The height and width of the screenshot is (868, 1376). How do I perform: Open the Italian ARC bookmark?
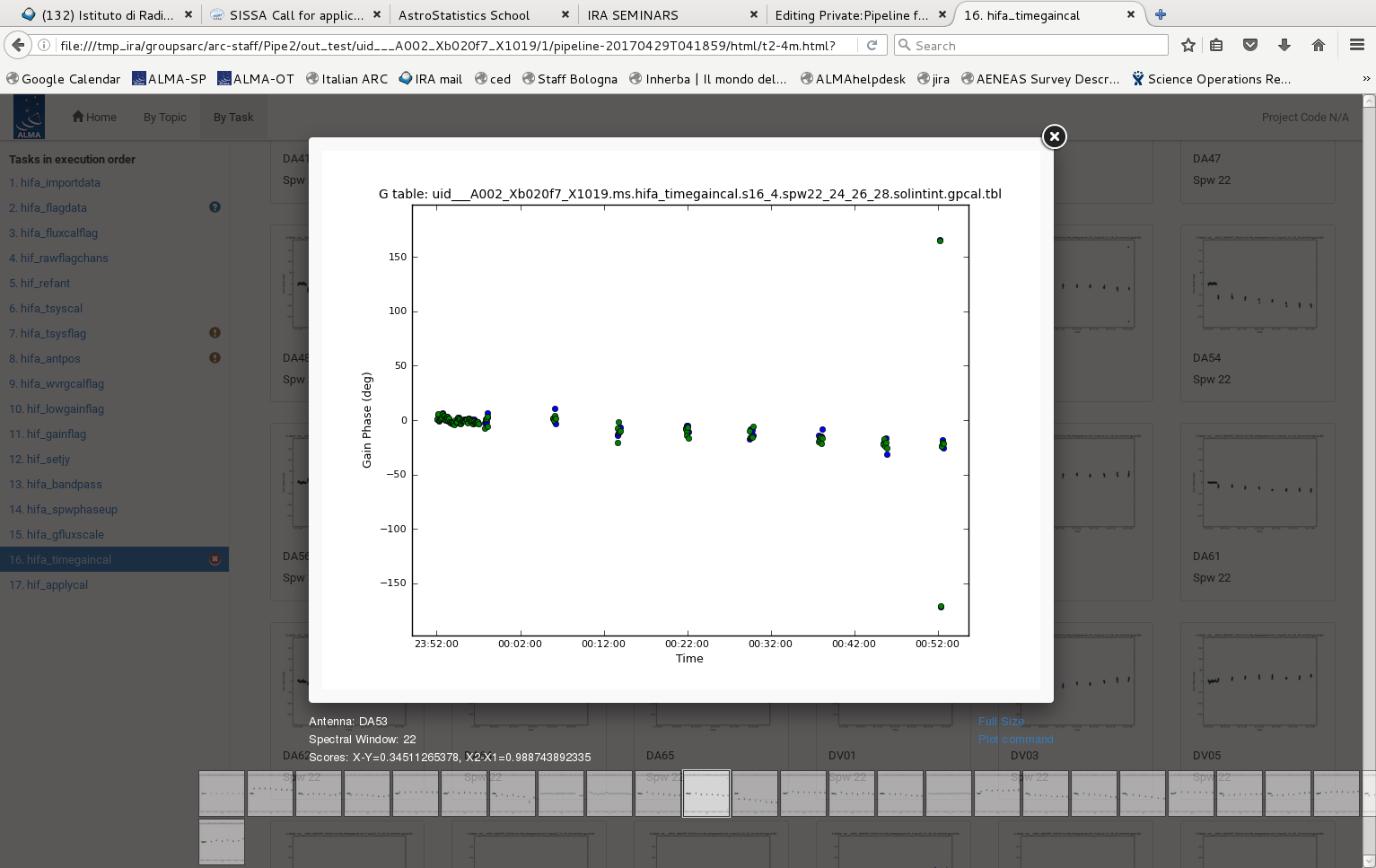[x=347, y=79]
